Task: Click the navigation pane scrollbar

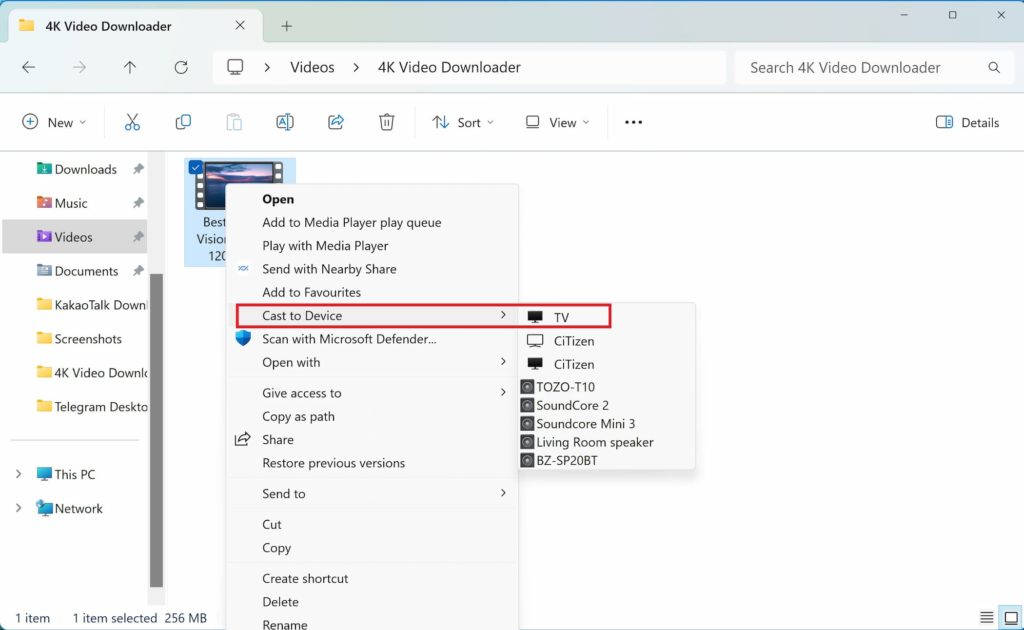Action: [x=156, y=431]
